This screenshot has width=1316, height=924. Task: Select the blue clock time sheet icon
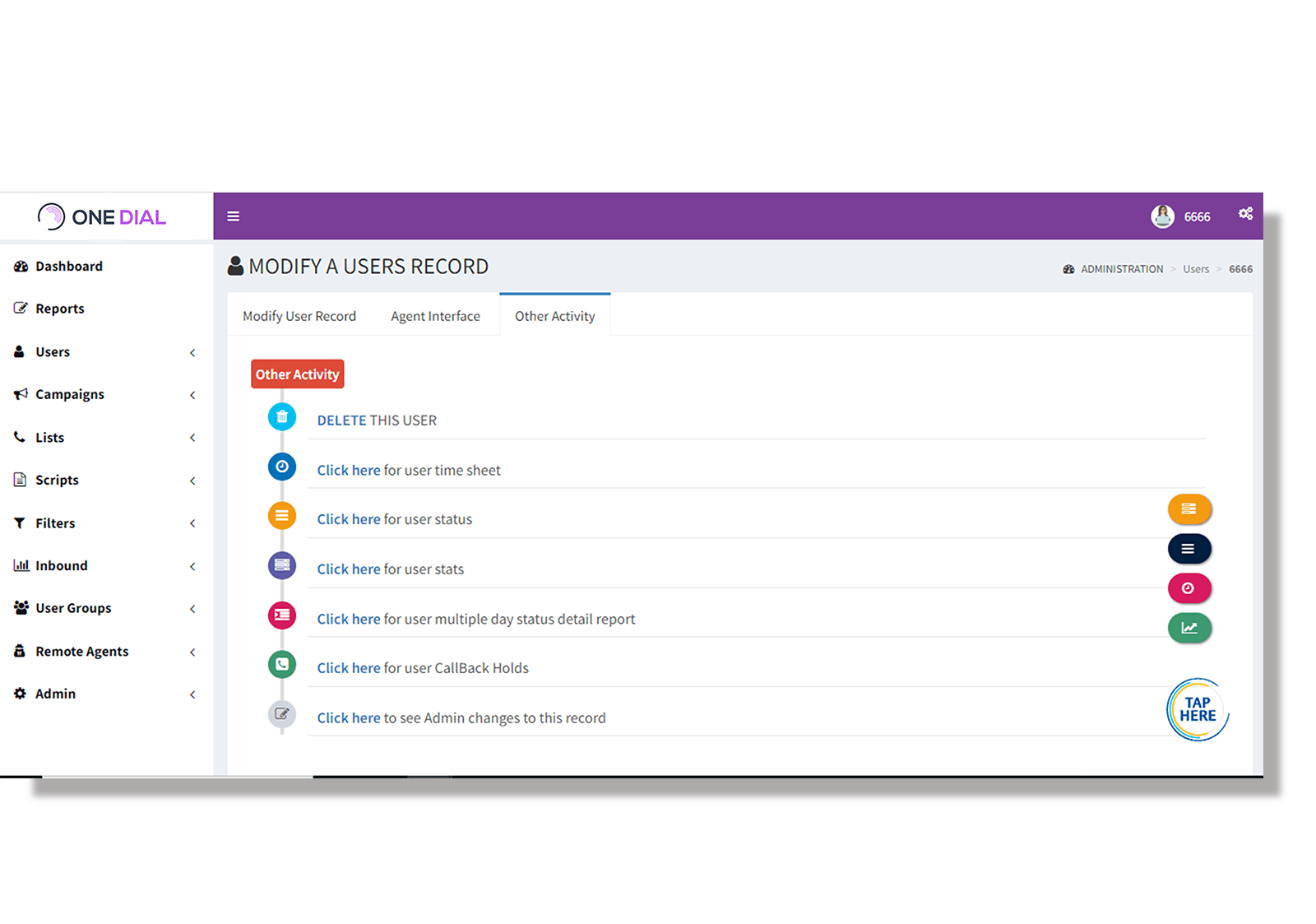[282, 467]
